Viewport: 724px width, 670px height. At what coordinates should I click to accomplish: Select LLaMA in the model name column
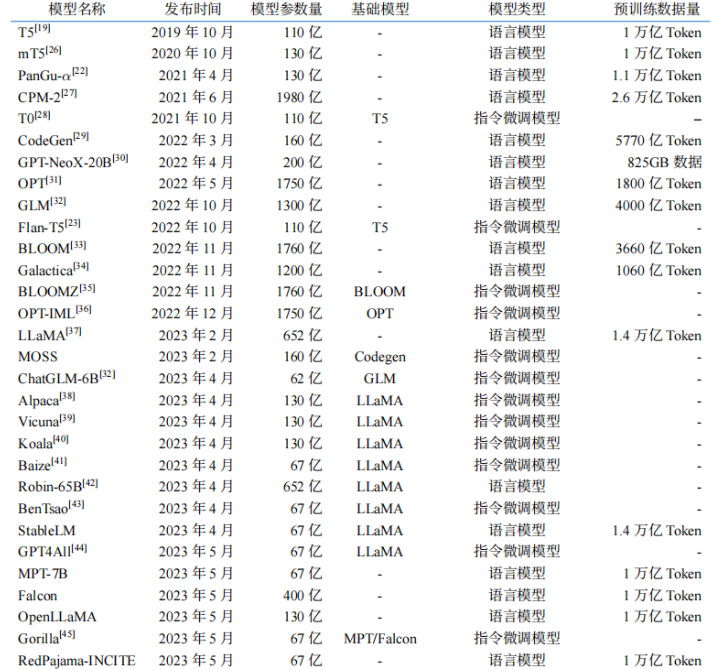point(49,335)
